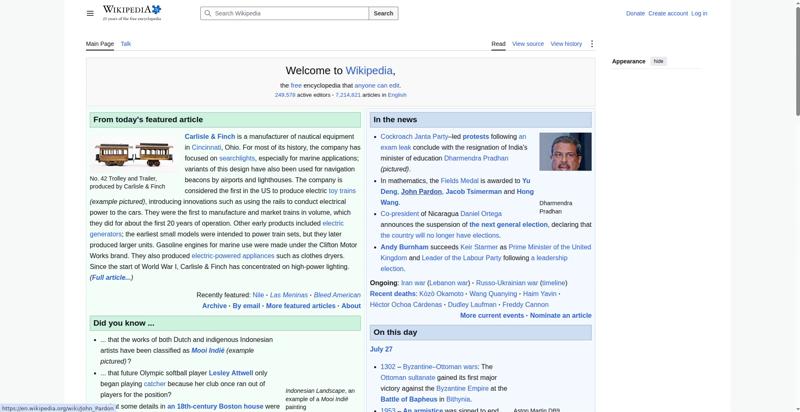Open the By email link

(246, 306)
